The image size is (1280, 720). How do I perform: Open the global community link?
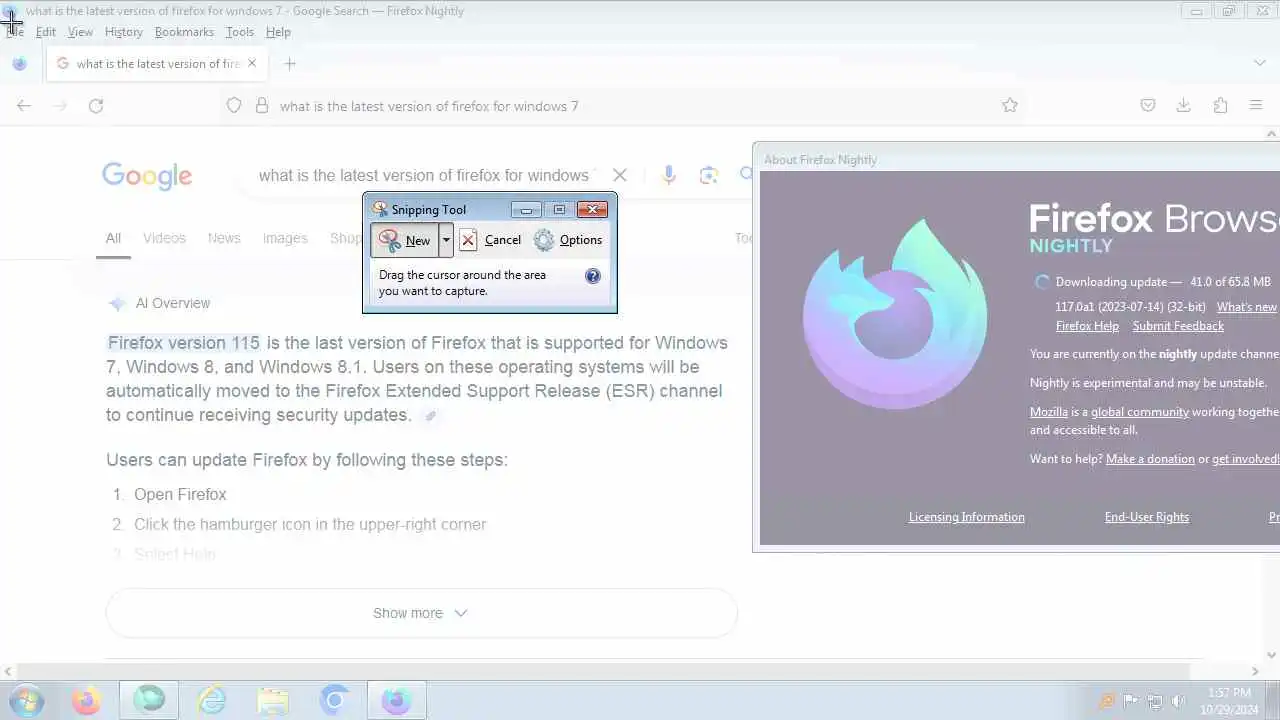[1140, 412]
